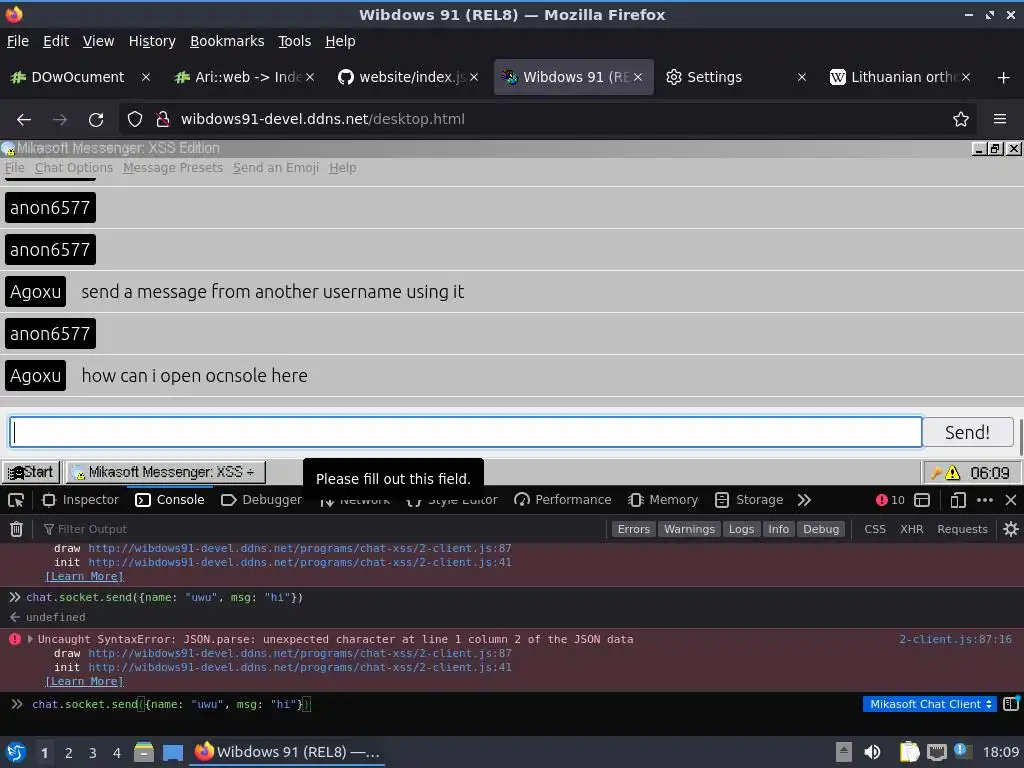
Task: Switch to the Memory DevTools tab
Action: coord(663,500)
